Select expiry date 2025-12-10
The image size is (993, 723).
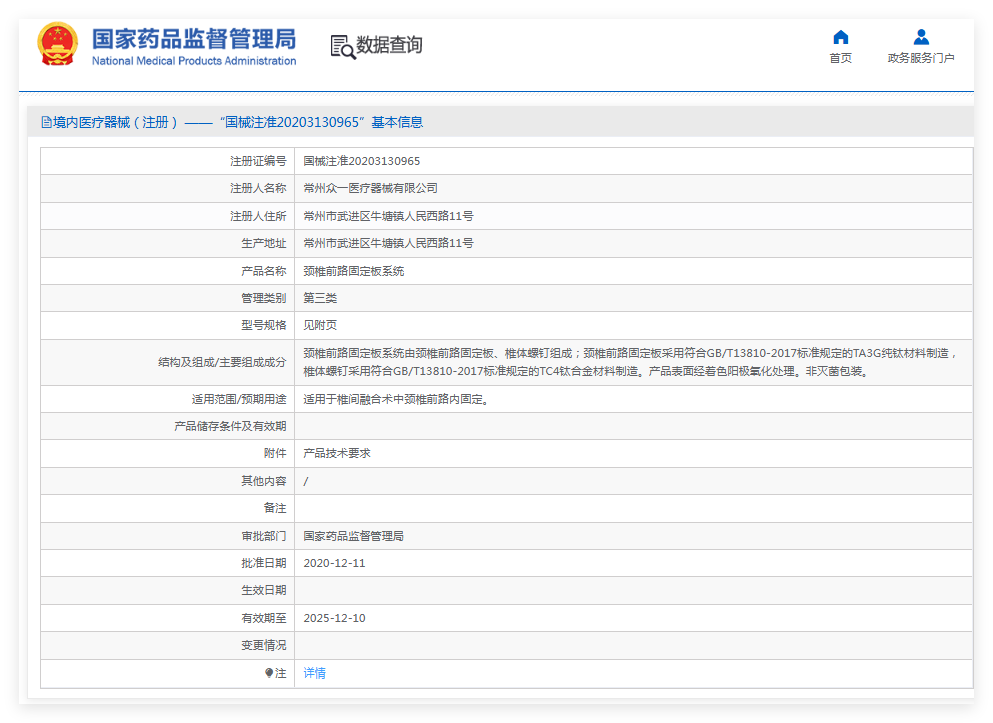[334, 619]
